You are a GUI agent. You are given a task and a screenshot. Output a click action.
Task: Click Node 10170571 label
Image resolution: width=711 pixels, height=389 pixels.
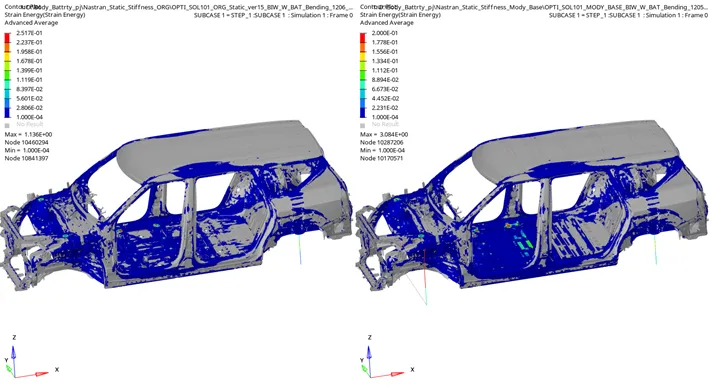(x=381, y=158)
